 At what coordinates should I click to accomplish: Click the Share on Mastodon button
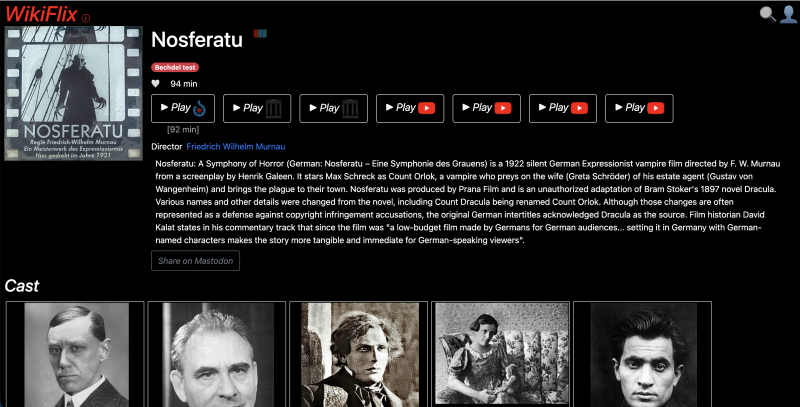coord(195,261)
